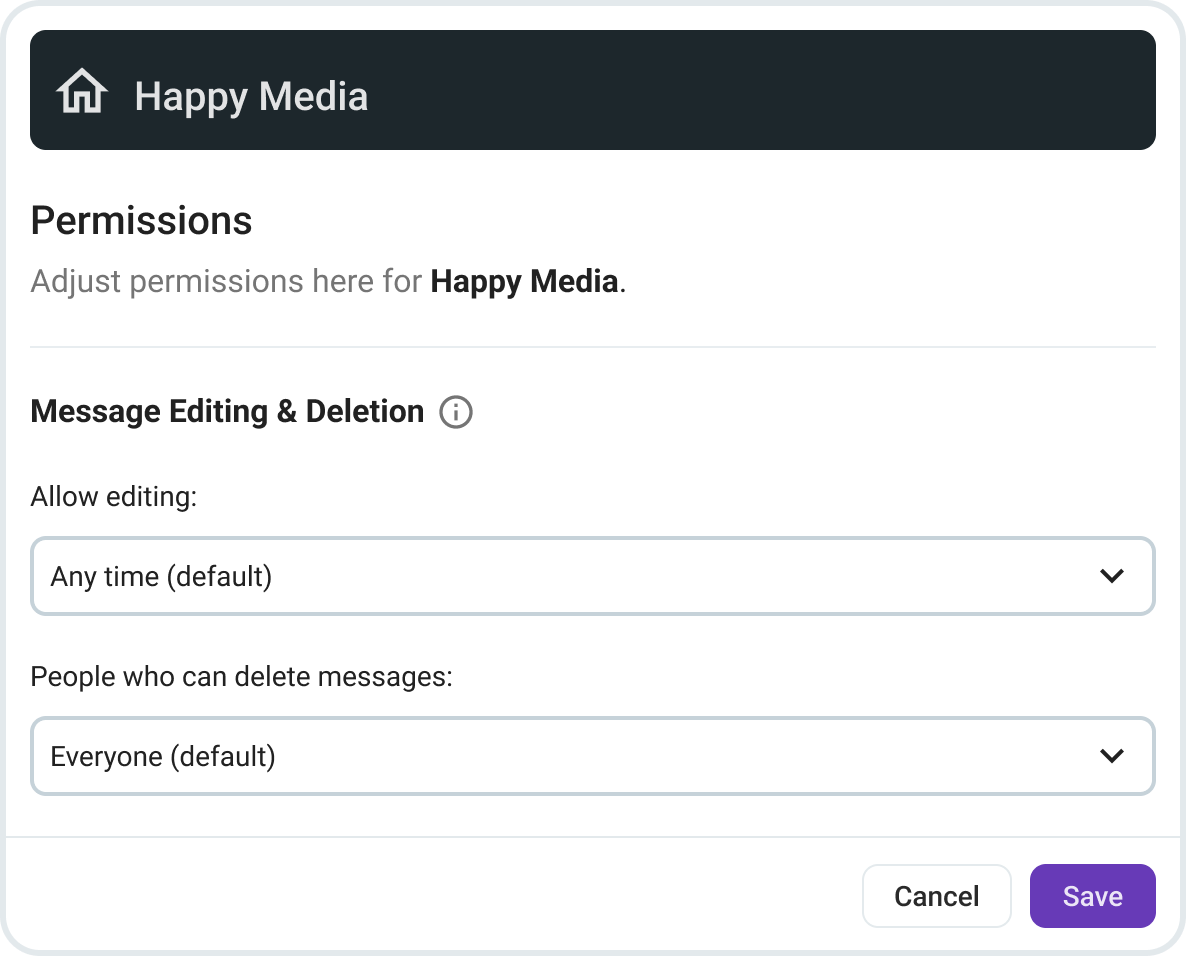Viewport: 1186px width, 956px height.
Task: Open the Allow editing dropdown
Action: [x=592, y=576]
